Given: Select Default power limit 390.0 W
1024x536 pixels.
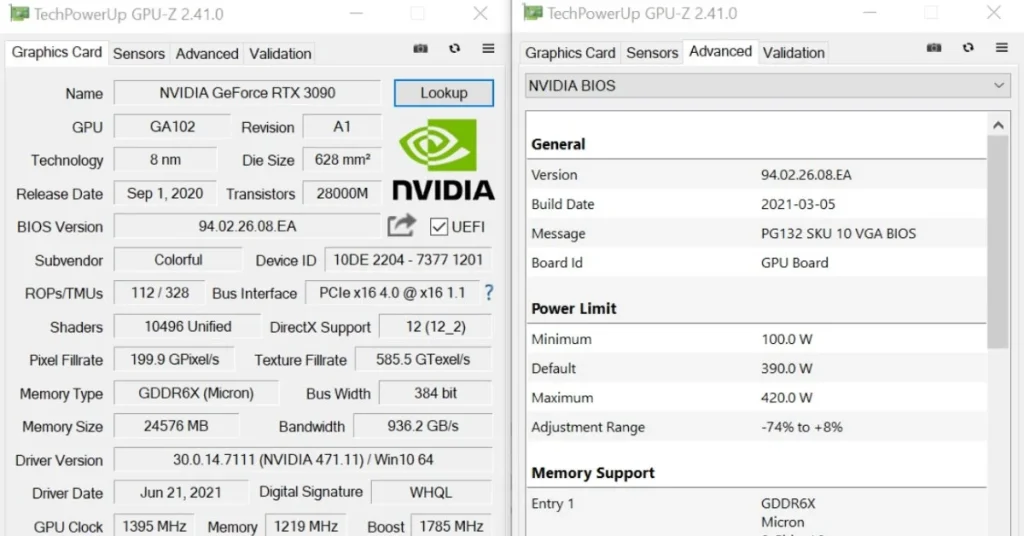Looking at the screenshot, I should point(786,368).
